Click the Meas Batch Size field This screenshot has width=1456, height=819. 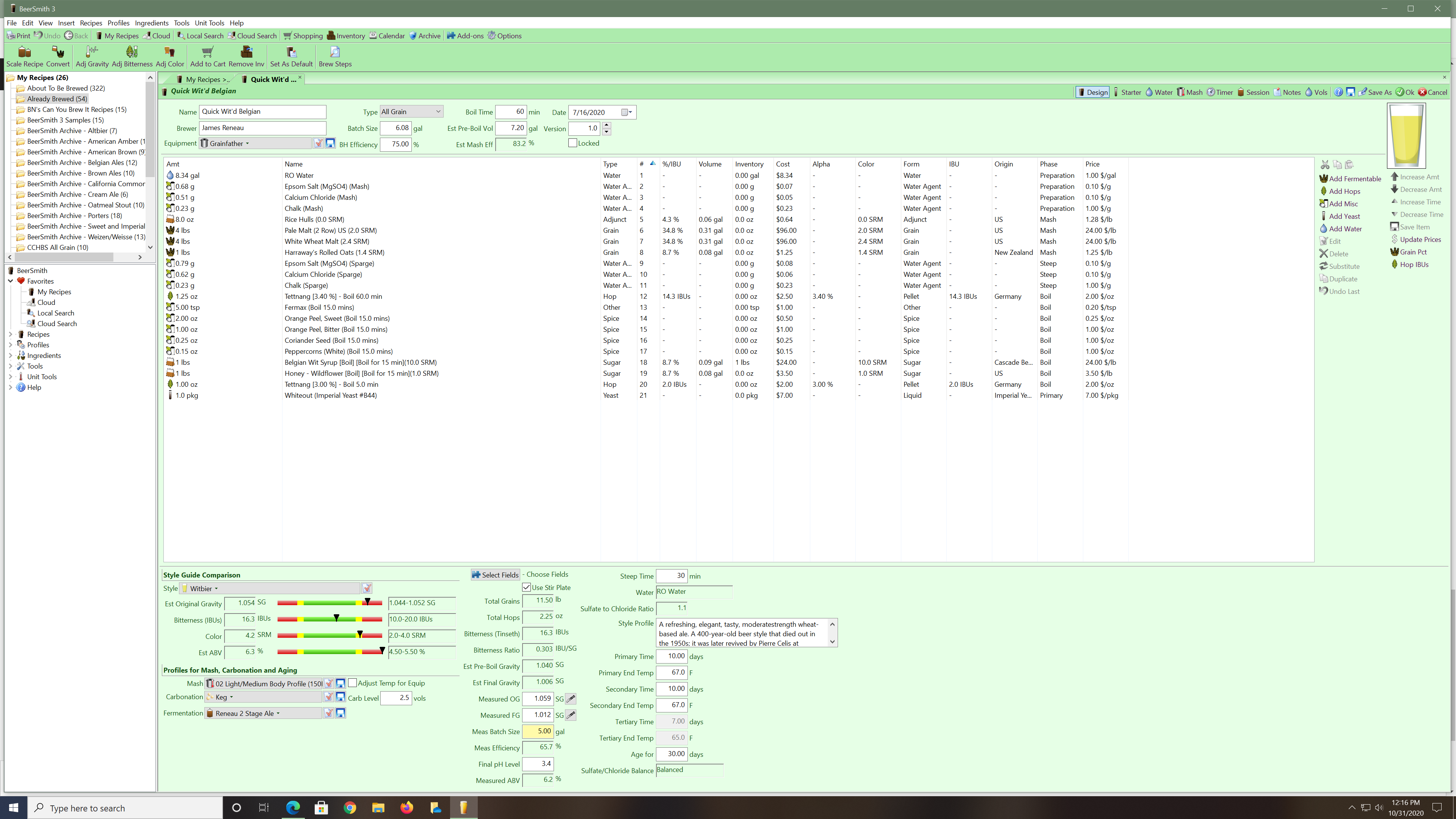538,731
